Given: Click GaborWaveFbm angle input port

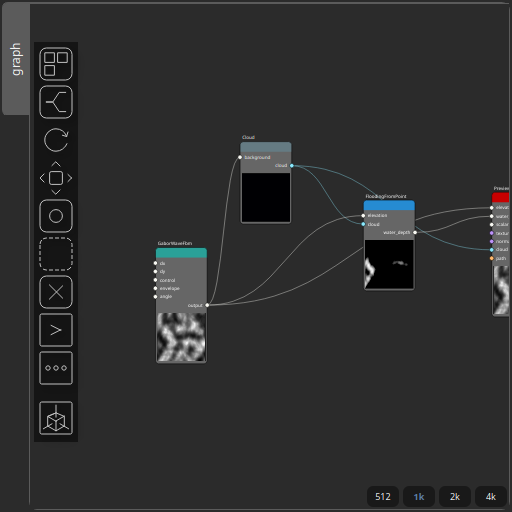Looking at the screenshot, I should pyautogui.click(x=155, y=297).
